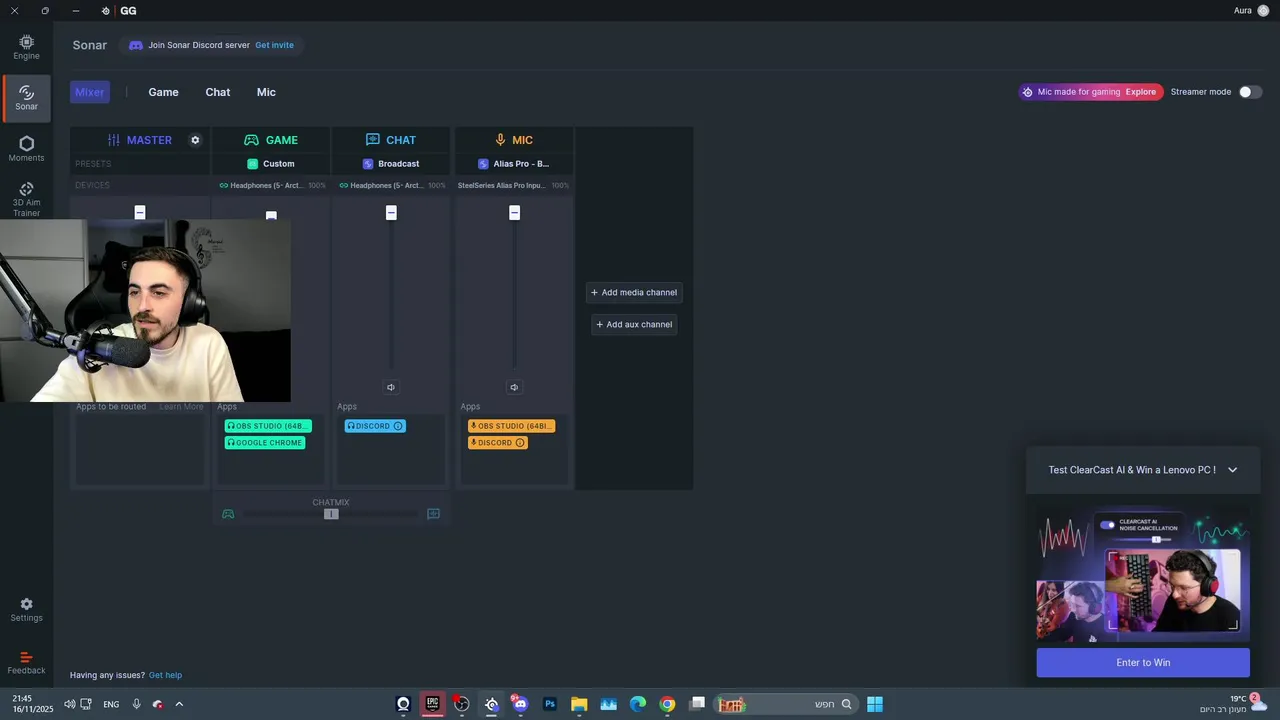
Task: Click the ClearCast AI promo thumbnail
Action: pyautogui.click(x=1143, y=575)
